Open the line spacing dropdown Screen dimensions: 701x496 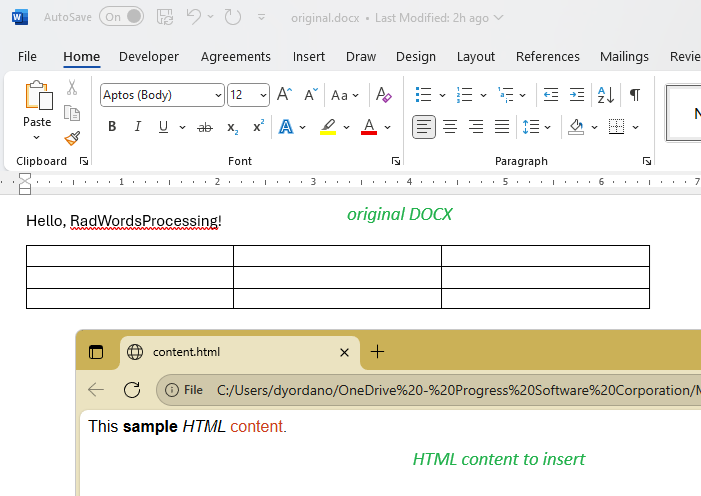point(547,127)
